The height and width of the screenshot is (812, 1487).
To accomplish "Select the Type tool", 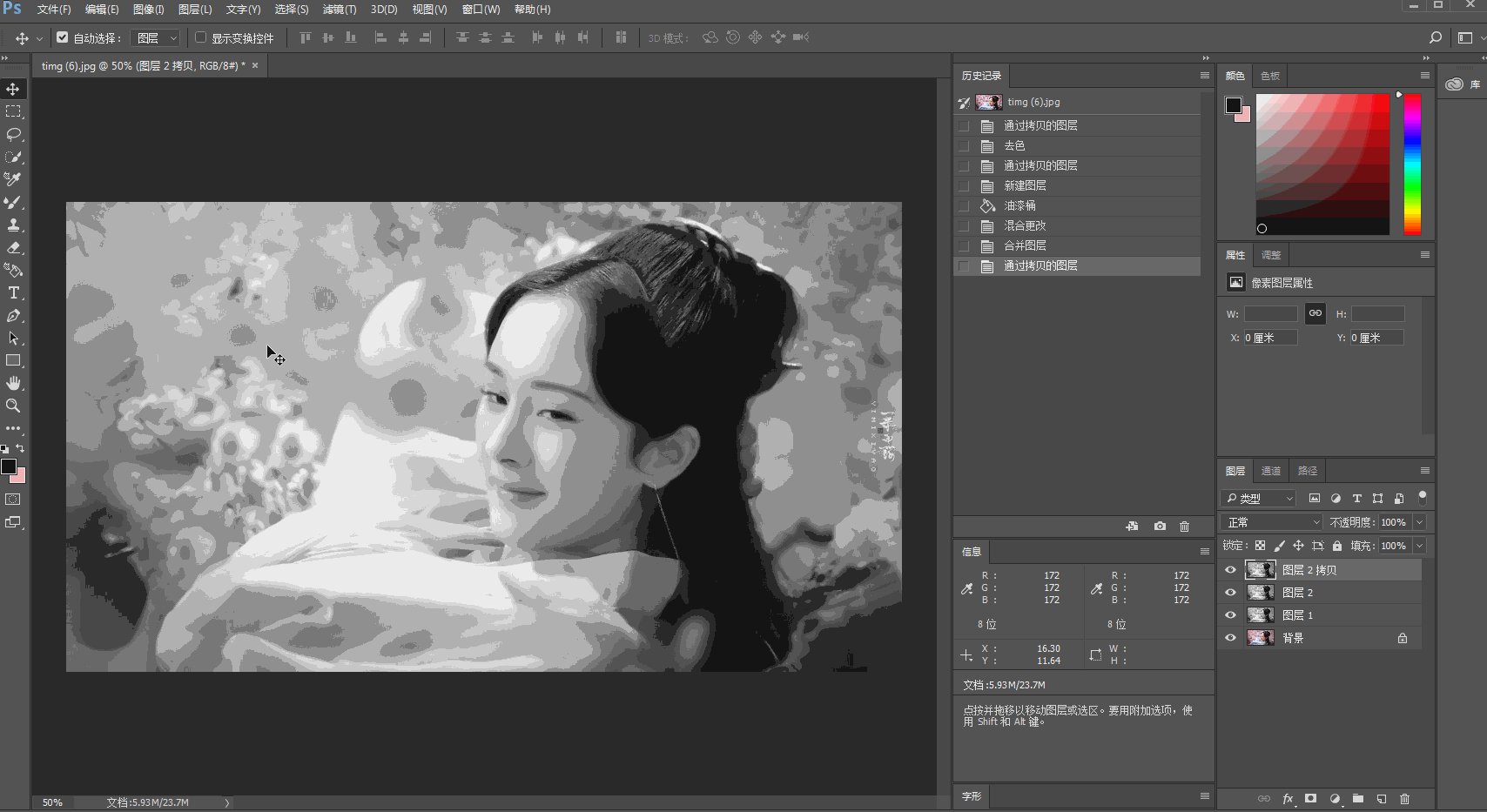I will (13, 292).
